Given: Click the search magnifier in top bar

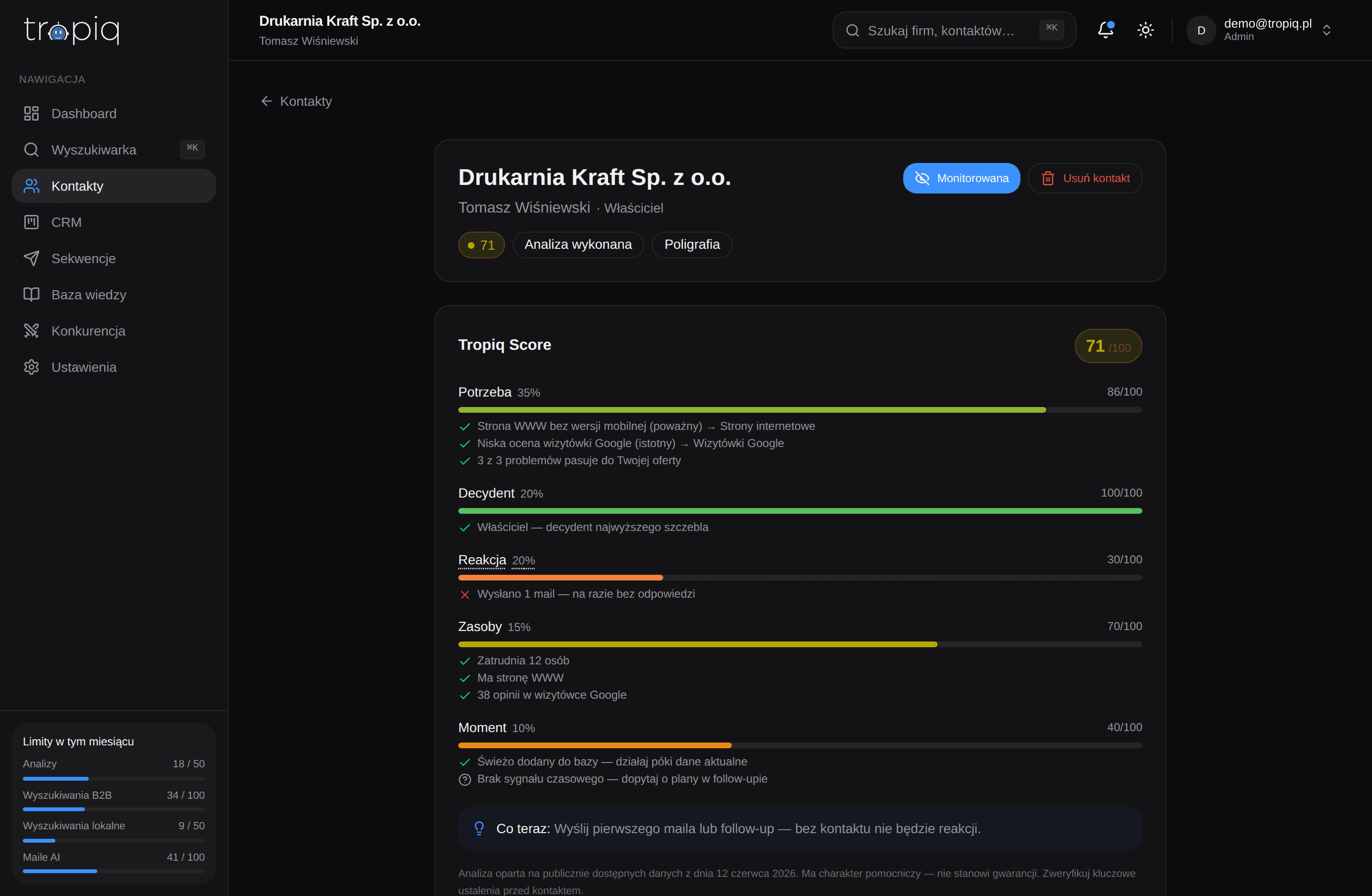Looking at the screenshot, I should [853, 31].
